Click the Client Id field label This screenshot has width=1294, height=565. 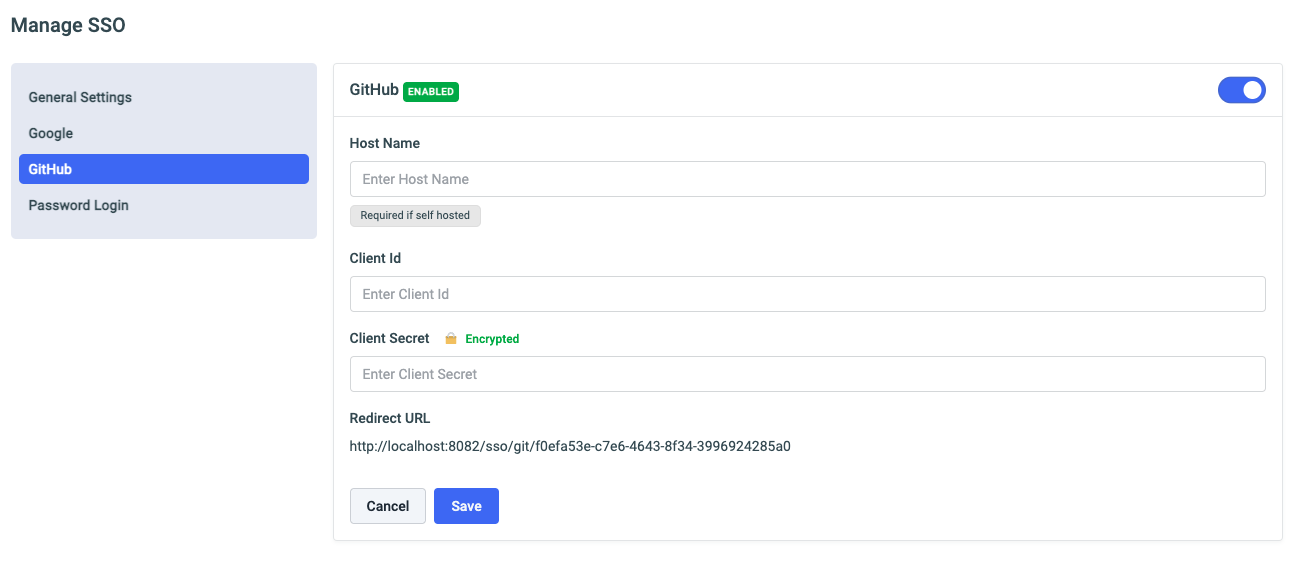(375, 258)
